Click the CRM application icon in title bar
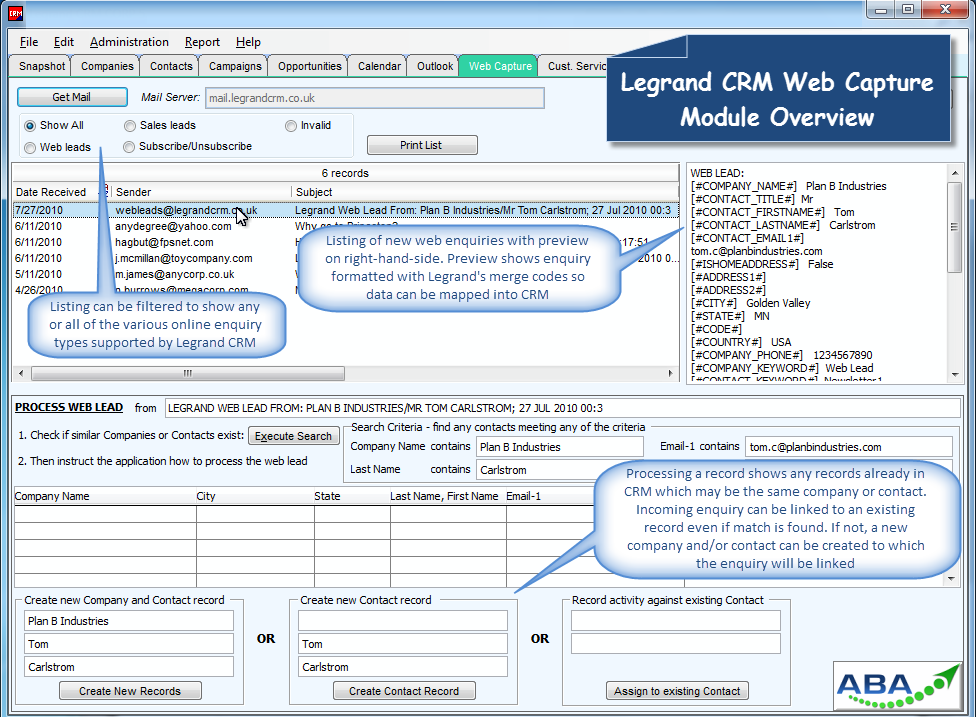Screen dimensions: 976x717 tap(16, 12)
